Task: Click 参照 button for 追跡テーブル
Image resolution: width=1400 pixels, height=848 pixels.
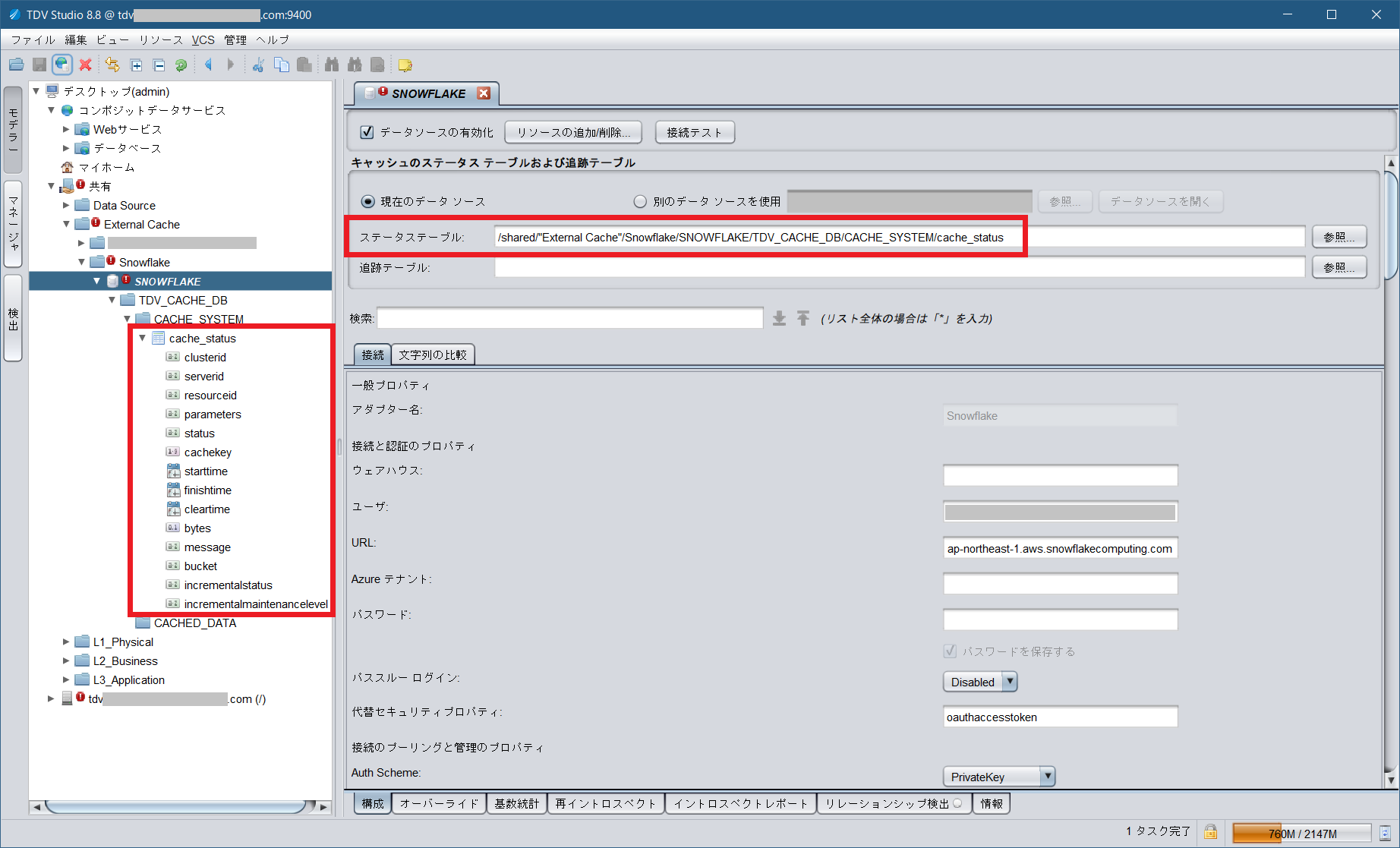Action: 1339,267
